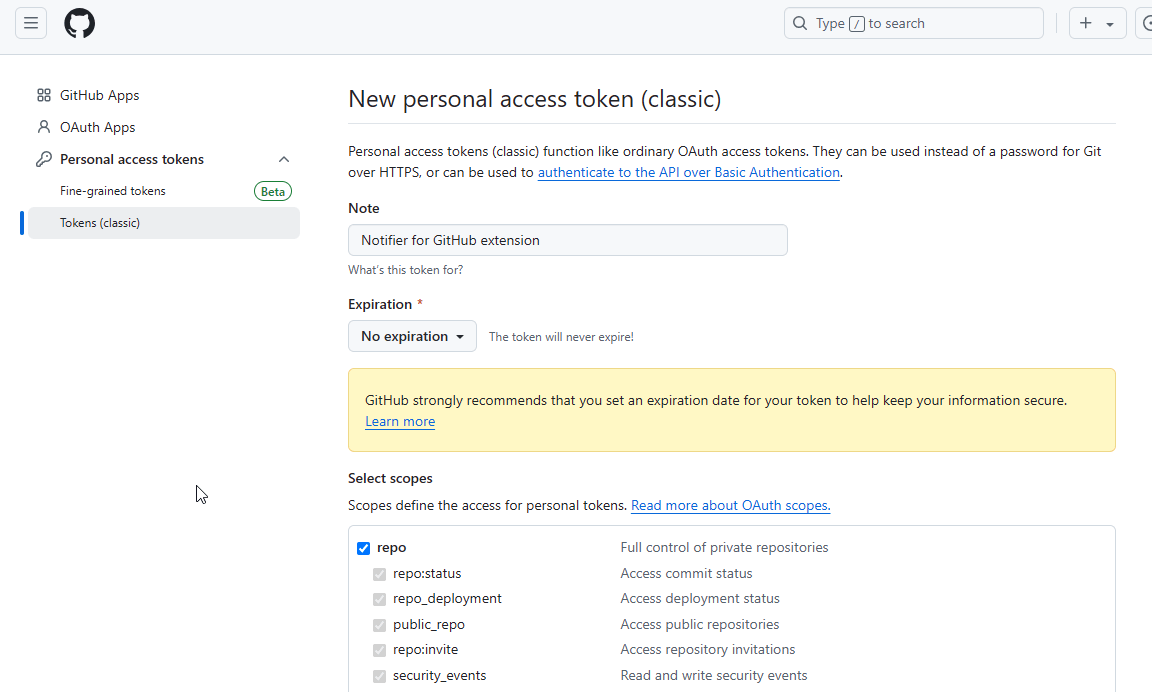Image resolution: width=1152 pixels, height=692 pixels.
Task: Click 'Full control of private repositories' text
Action: 724,547
